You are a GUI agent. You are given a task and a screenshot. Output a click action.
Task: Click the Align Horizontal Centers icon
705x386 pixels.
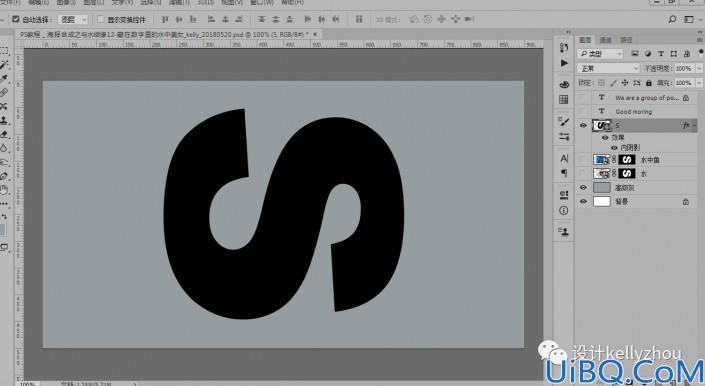[225, 19]
